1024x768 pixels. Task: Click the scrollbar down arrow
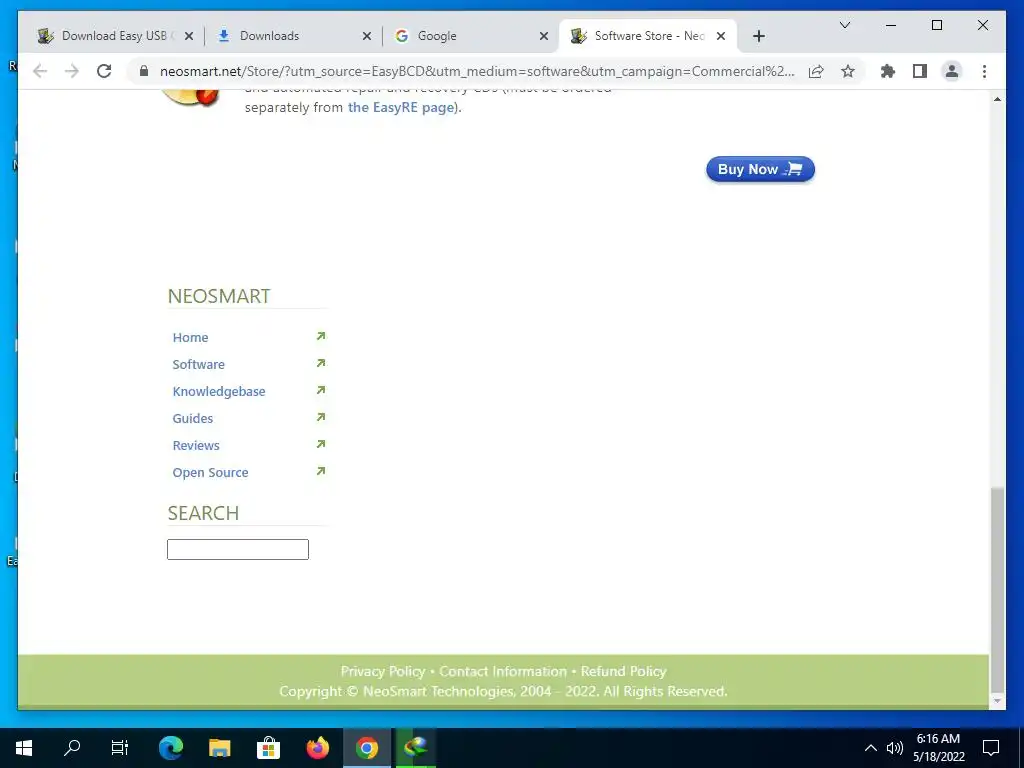coord(997,701)
